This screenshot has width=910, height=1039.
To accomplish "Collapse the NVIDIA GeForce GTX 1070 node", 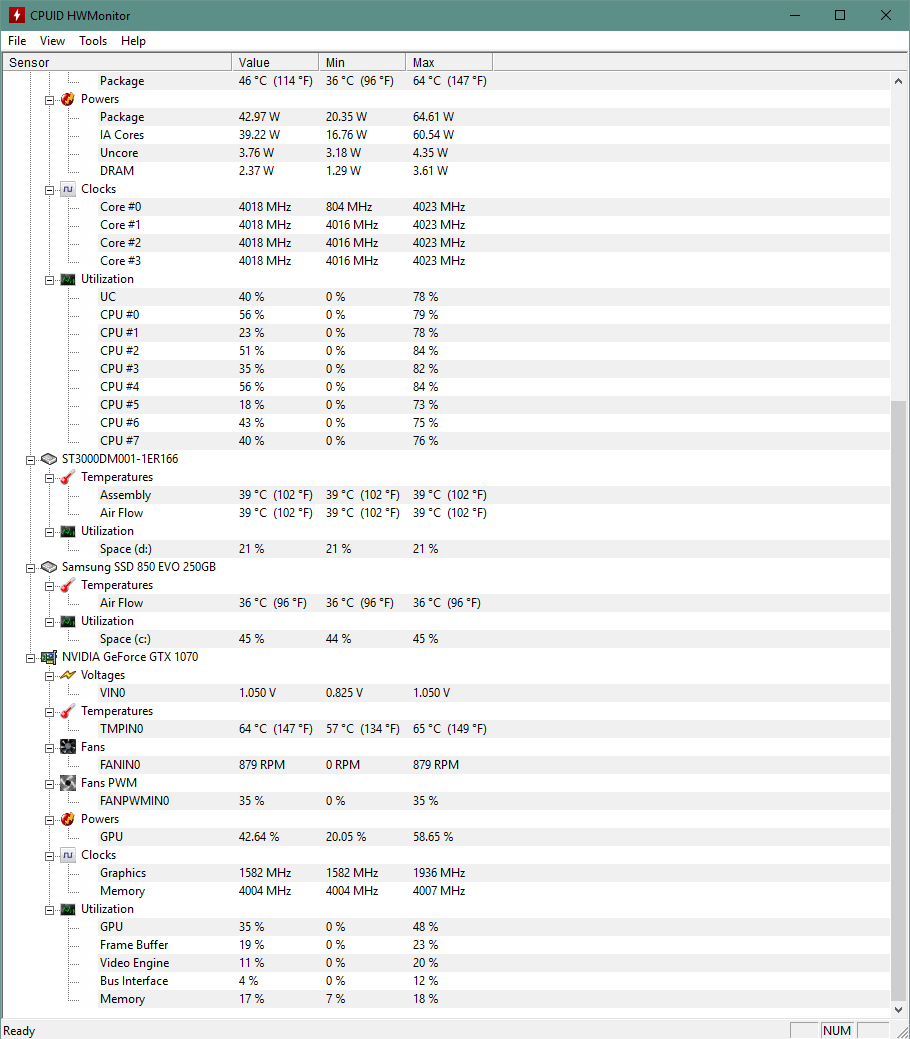I will [x=30, y=659].
